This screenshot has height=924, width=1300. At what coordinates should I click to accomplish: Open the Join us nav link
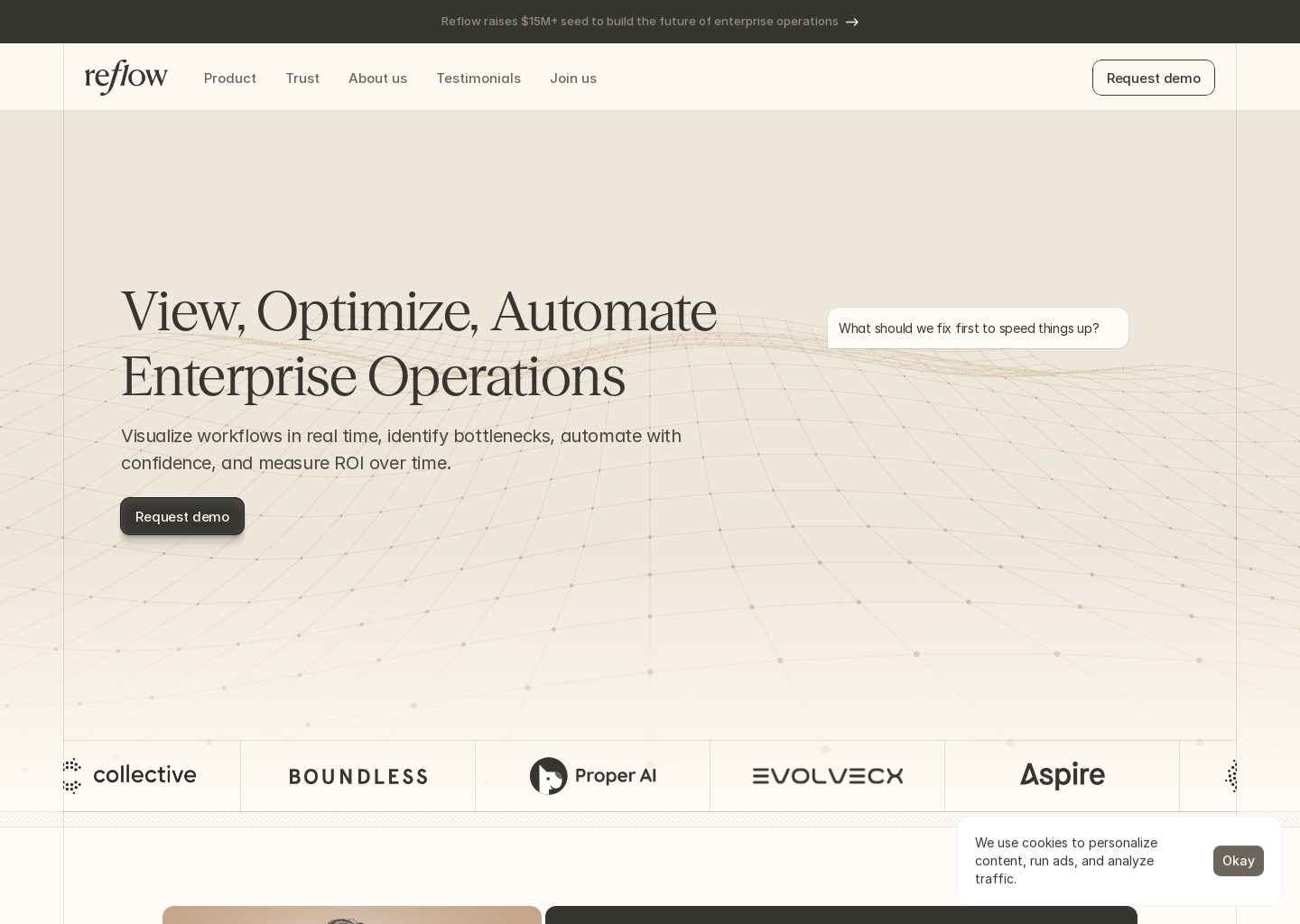point(573,79)
